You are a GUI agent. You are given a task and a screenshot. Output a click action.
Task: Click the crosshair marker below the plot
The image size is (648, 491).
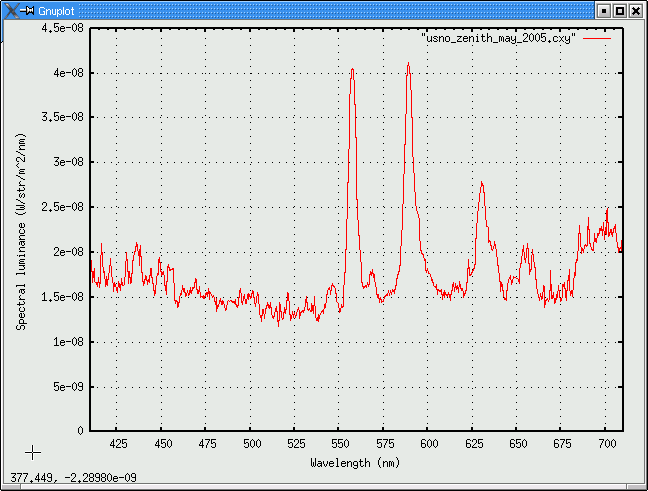coord(32,452)
